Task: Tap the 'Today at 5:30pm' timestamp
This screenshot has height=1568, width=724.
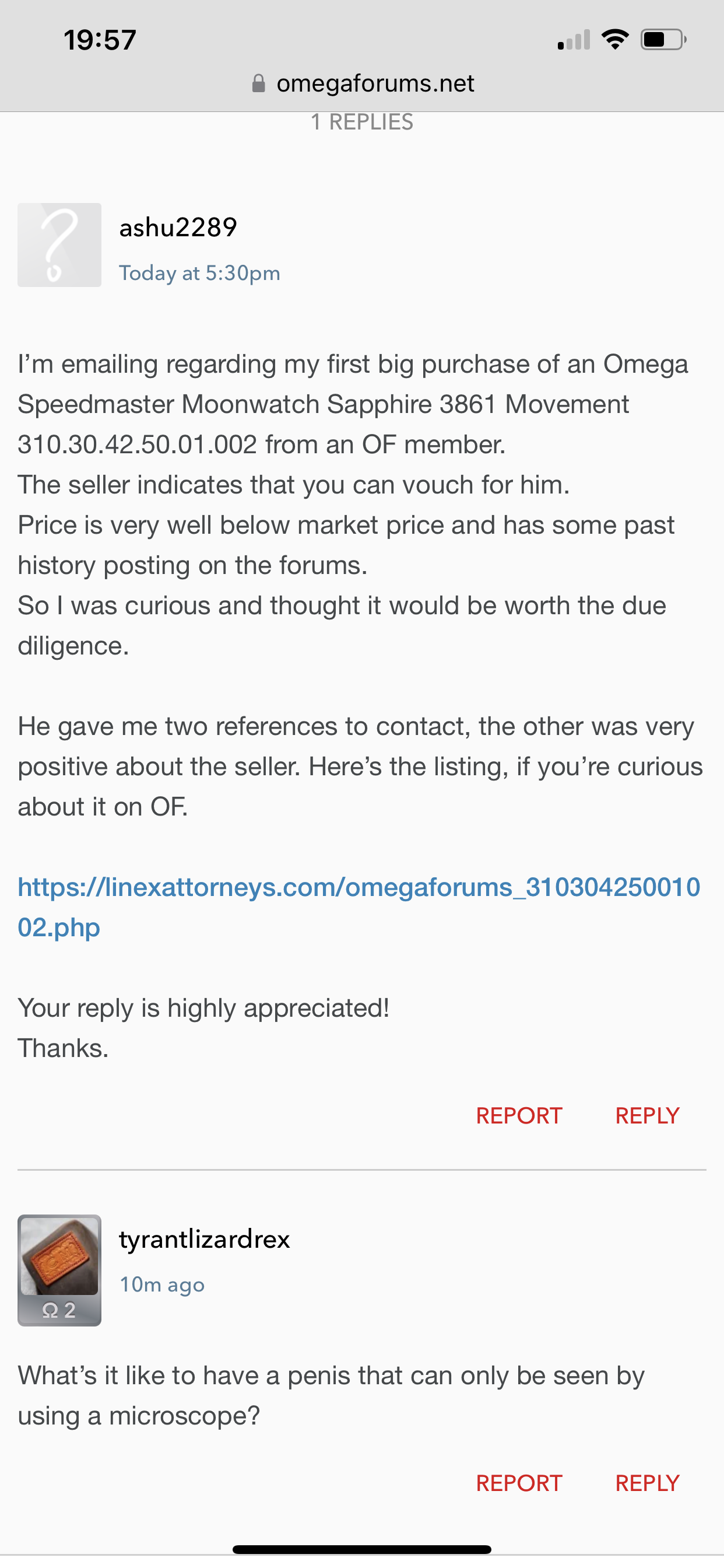Action: coord(199,272)
